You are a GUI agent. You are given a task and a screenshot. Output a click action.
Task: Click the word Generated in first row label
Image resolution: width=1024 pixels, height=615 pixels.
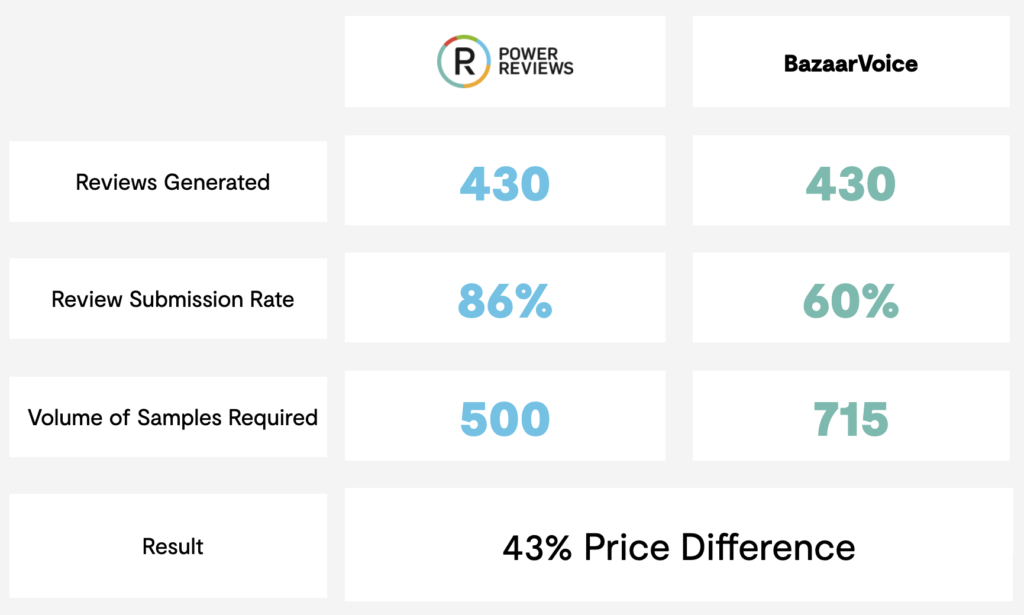point(217,182)
